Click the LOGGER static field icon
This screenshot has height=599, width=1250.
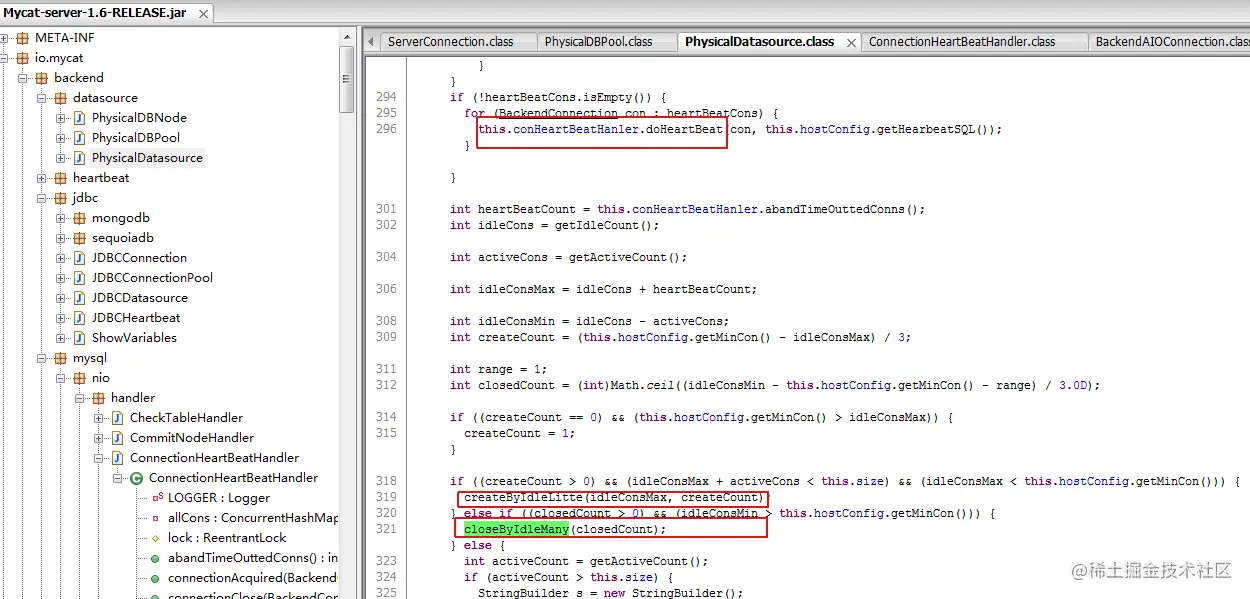pyautogui.click(x=156, y=498)
